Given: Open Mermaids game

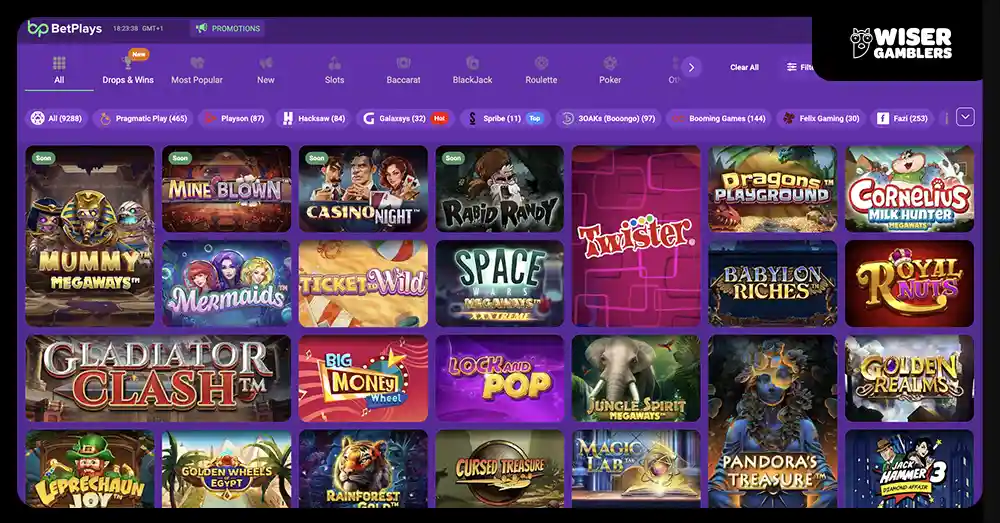Looking at the screenshot, I should click(226, 284).
